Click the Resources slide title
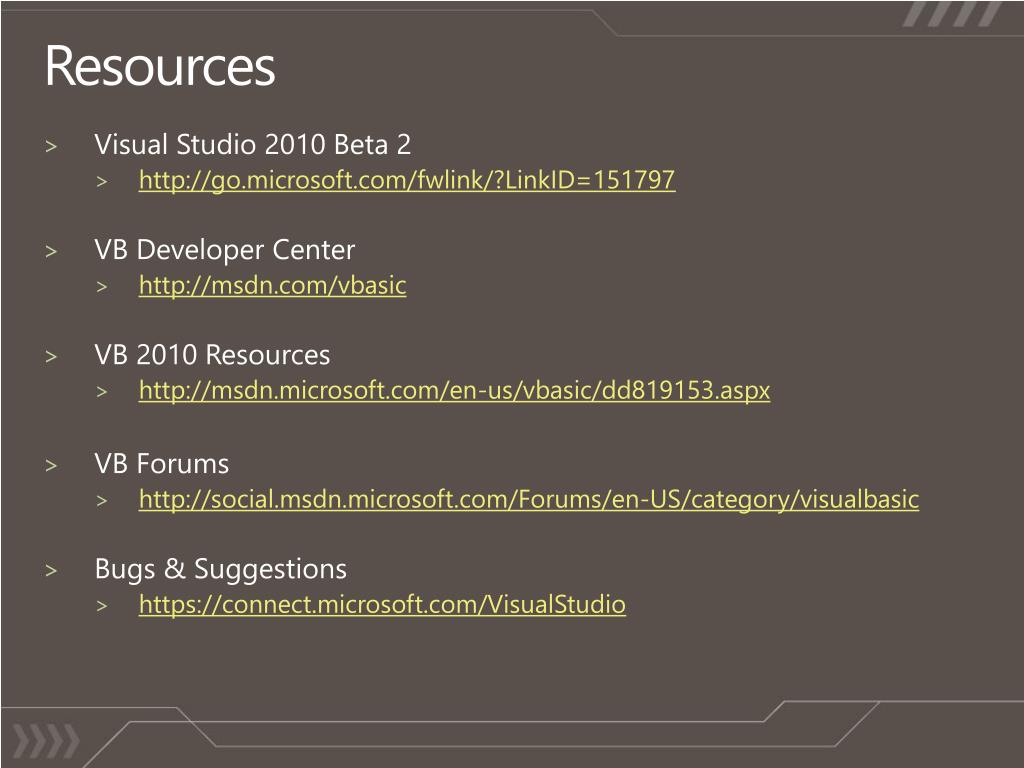Image resolution: width=1024 pixels, height=768 pixels. 160,67
